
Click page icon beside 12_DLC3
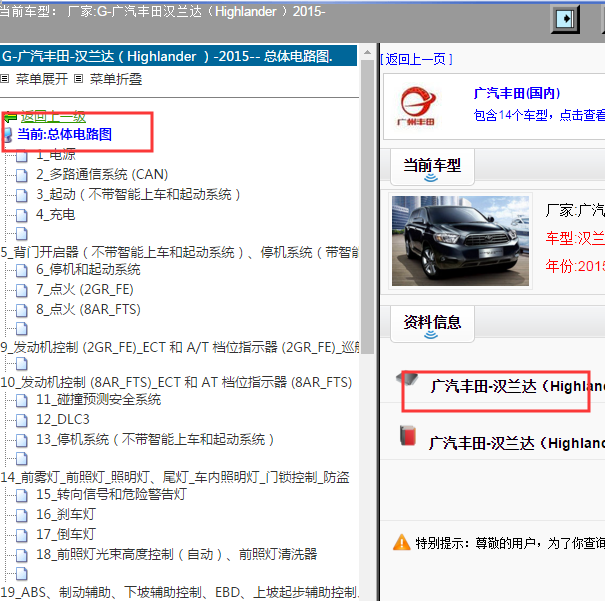coord(22,420)
